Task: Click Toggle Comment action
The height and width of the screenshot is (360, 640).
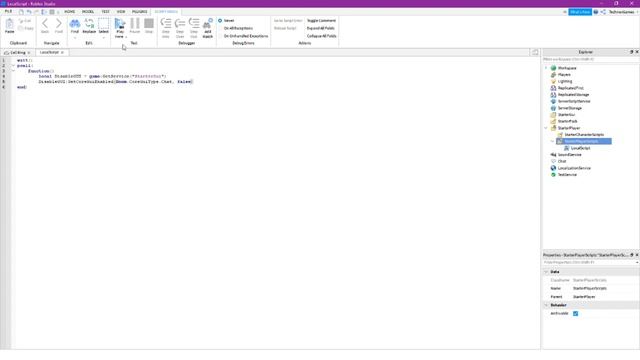Action: tap(321, 20)
